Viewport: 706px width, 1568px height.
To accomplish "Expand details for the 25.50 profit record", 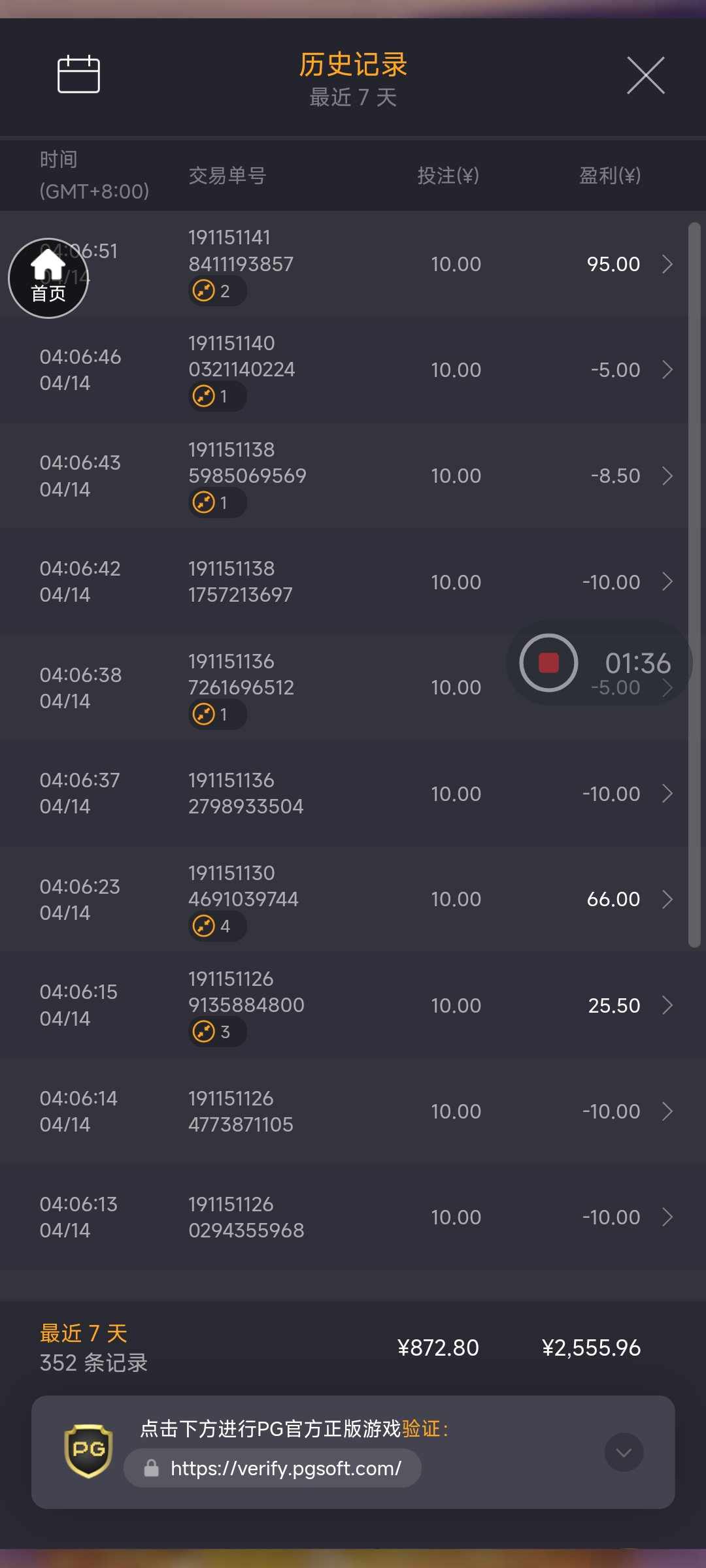I will [x=667, y=1005].
